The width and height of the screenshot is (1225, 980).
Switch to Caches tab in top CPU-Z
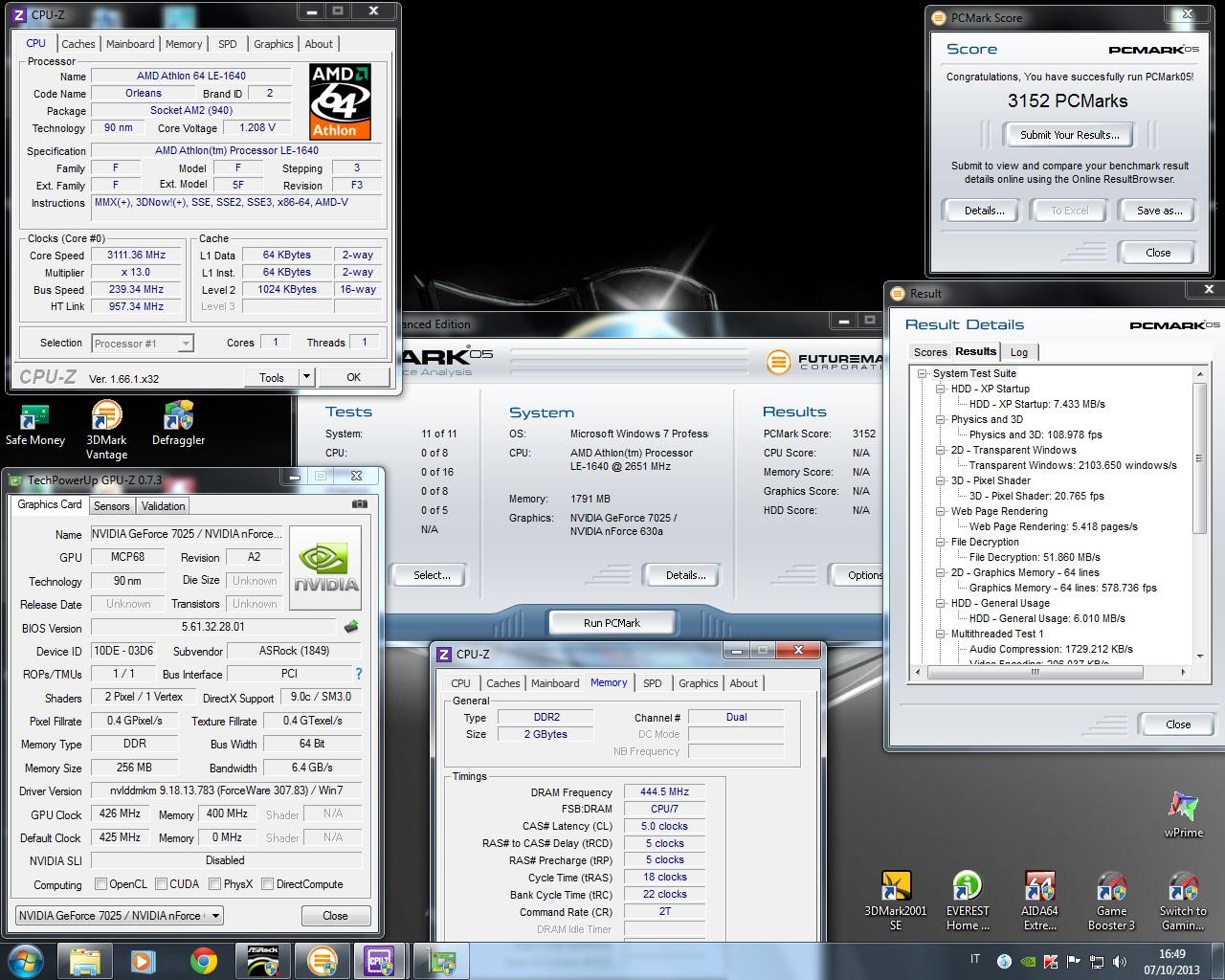[78, 44]
